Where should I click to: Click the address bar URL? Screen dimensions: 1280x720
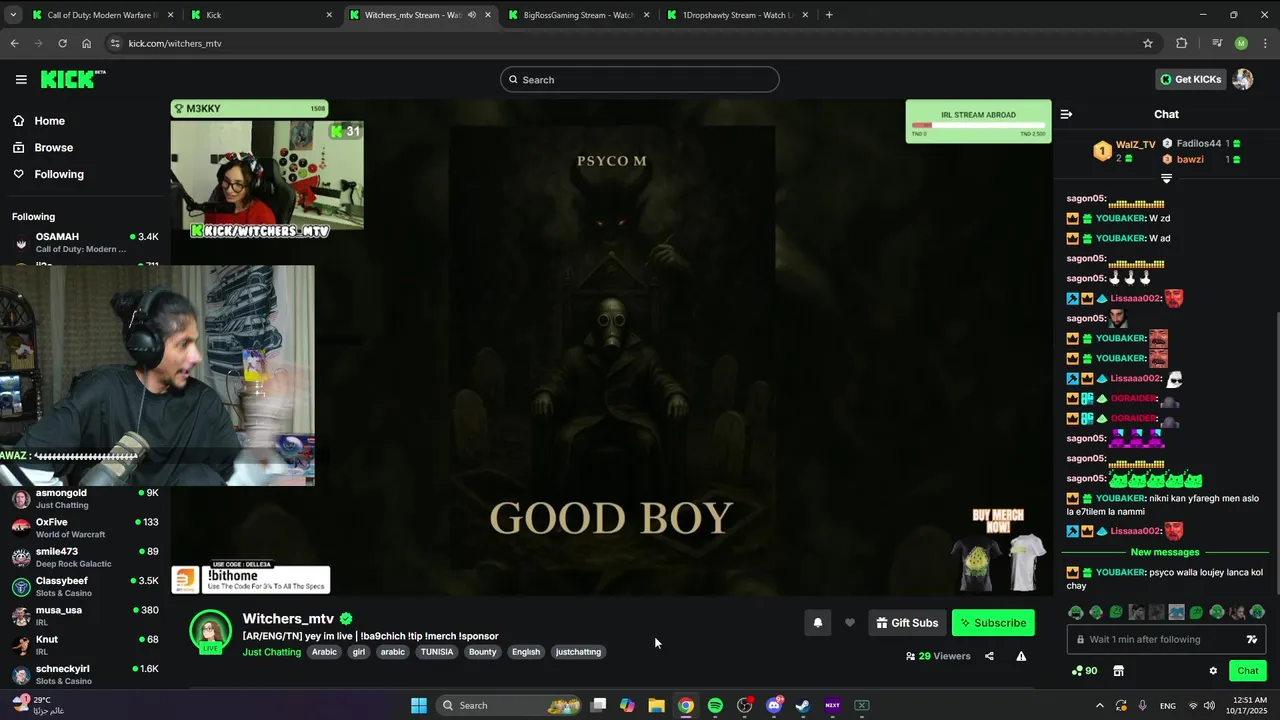coord(175,43)
